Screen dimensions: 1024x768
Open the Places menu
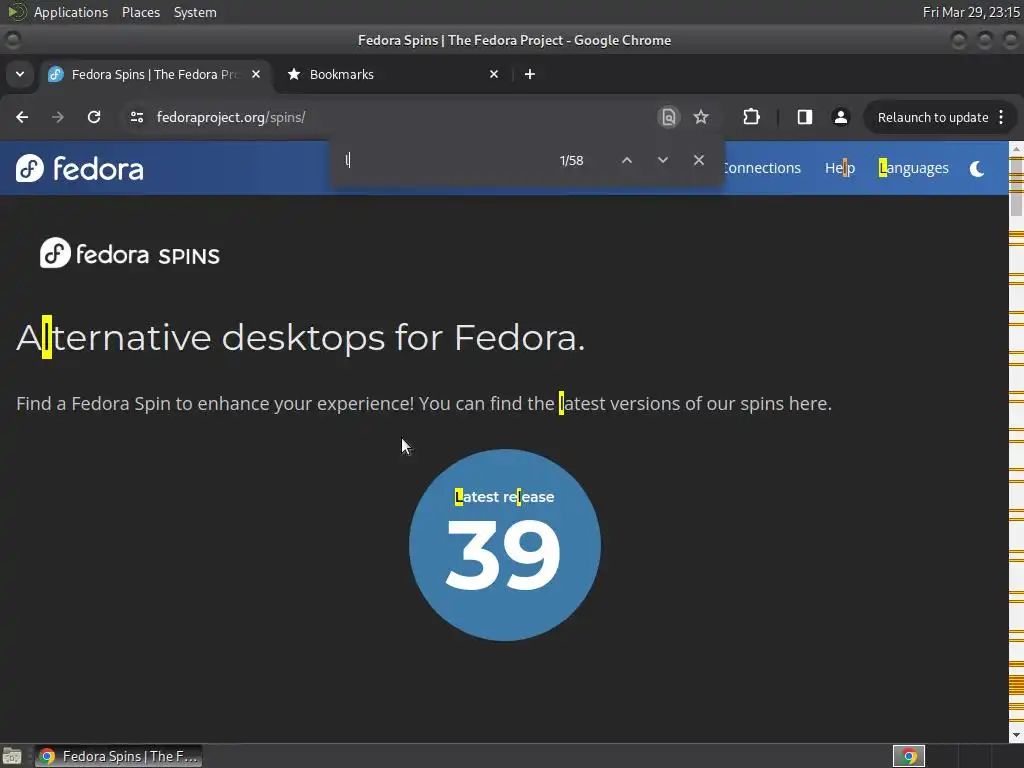tap(141, 12)
